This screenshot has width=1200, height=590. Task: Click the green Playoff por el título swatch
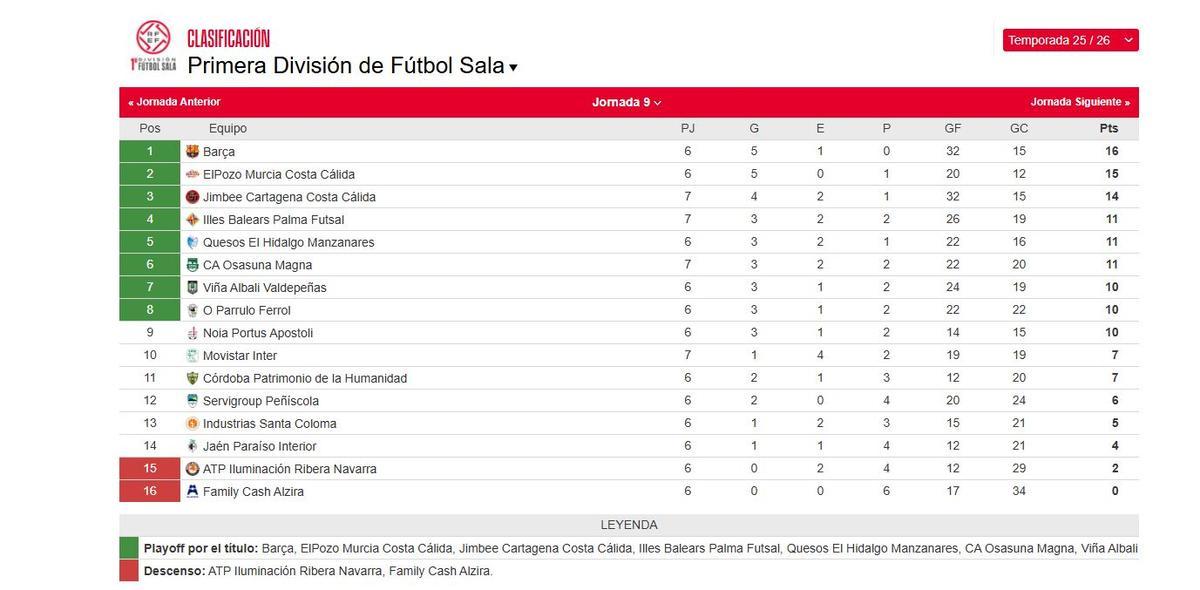pyautogui.click(x=131, y=548)
